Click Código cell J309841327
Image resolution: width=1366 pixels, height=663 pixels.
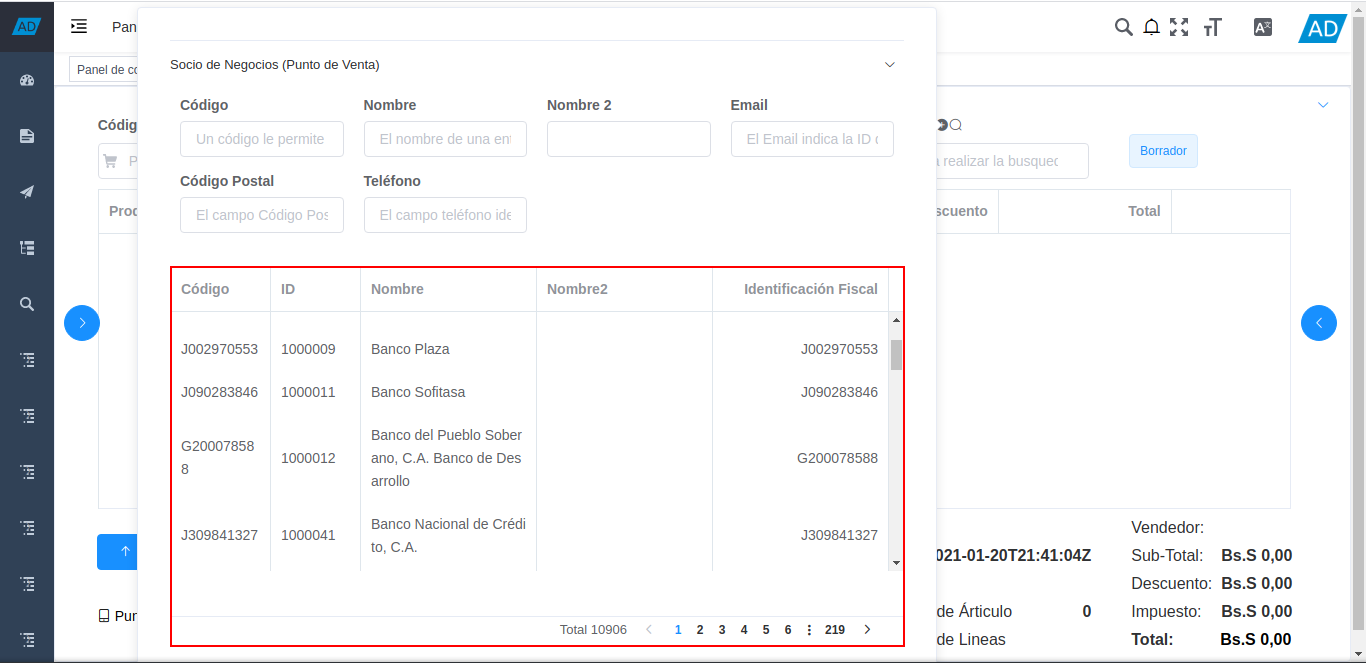pyautogui.click(x=219, y=535)
